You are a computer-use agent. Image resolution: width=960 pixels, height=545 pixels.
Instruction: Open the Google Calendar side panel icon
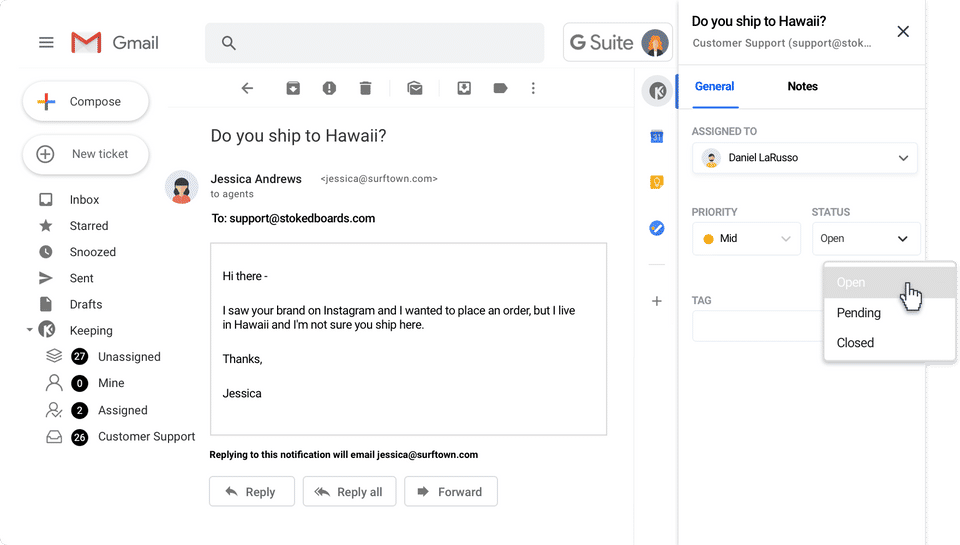click(657, 137)
